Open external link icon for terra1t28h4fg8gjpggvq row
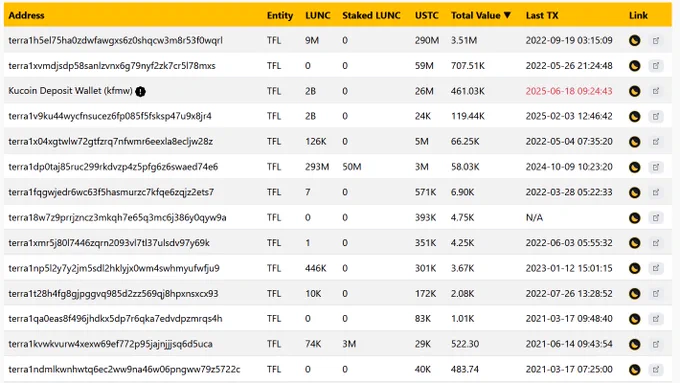This screenshot has height=383, width=680. [x=656, y=294]
